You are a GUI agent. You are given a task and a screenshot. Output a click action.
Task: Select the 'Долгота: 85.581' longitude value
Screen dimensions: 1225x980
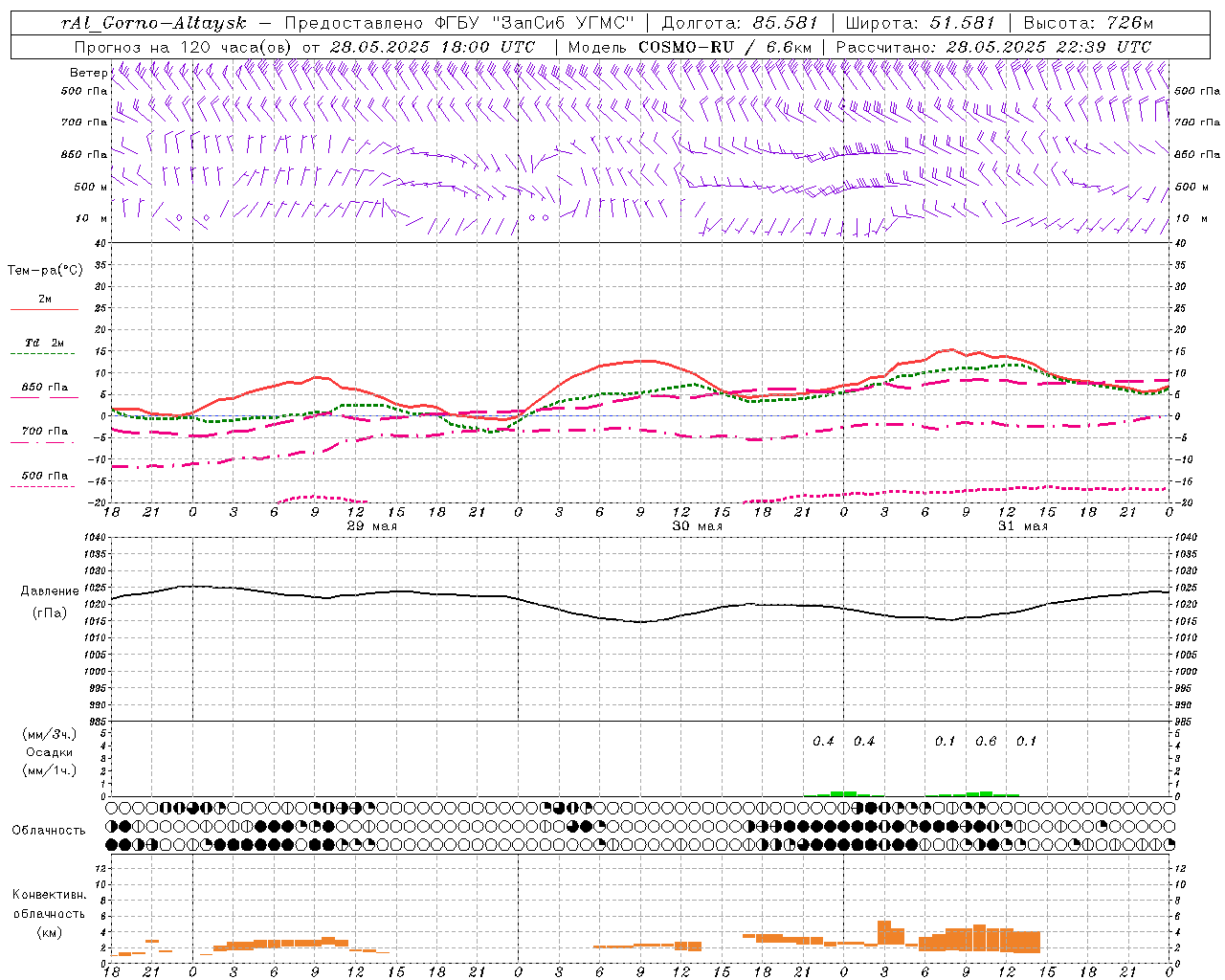[x=740, y=23]
